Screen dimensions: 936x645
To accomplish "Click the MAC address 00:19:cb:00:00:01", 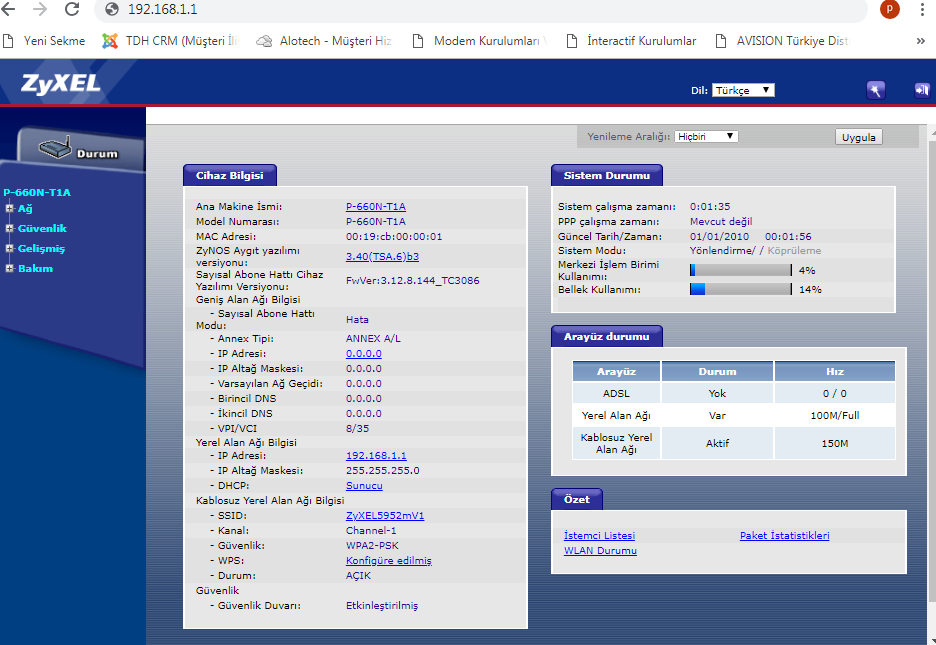I will (394, 237).
